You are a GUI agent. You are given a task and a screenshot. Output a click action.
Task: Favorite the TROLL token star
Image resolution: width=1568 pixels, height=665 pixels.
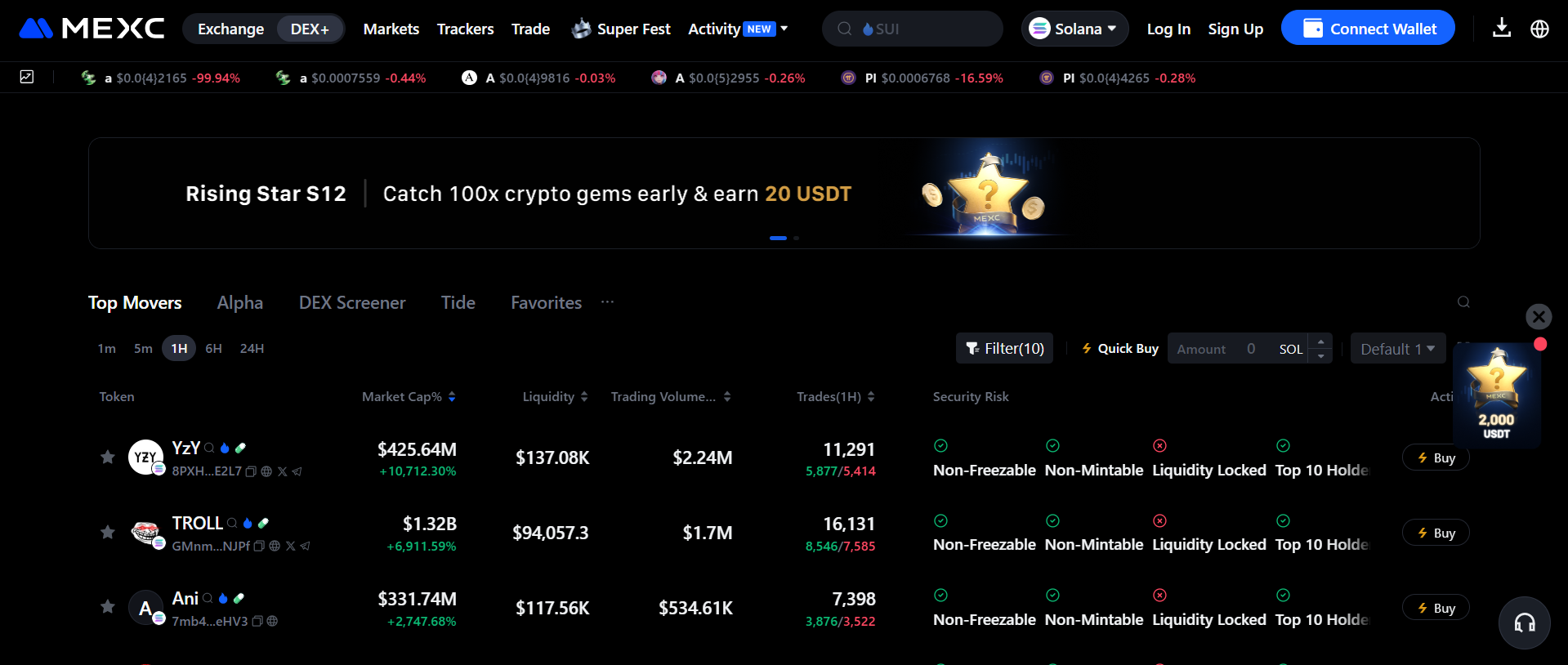pos(107,532)
